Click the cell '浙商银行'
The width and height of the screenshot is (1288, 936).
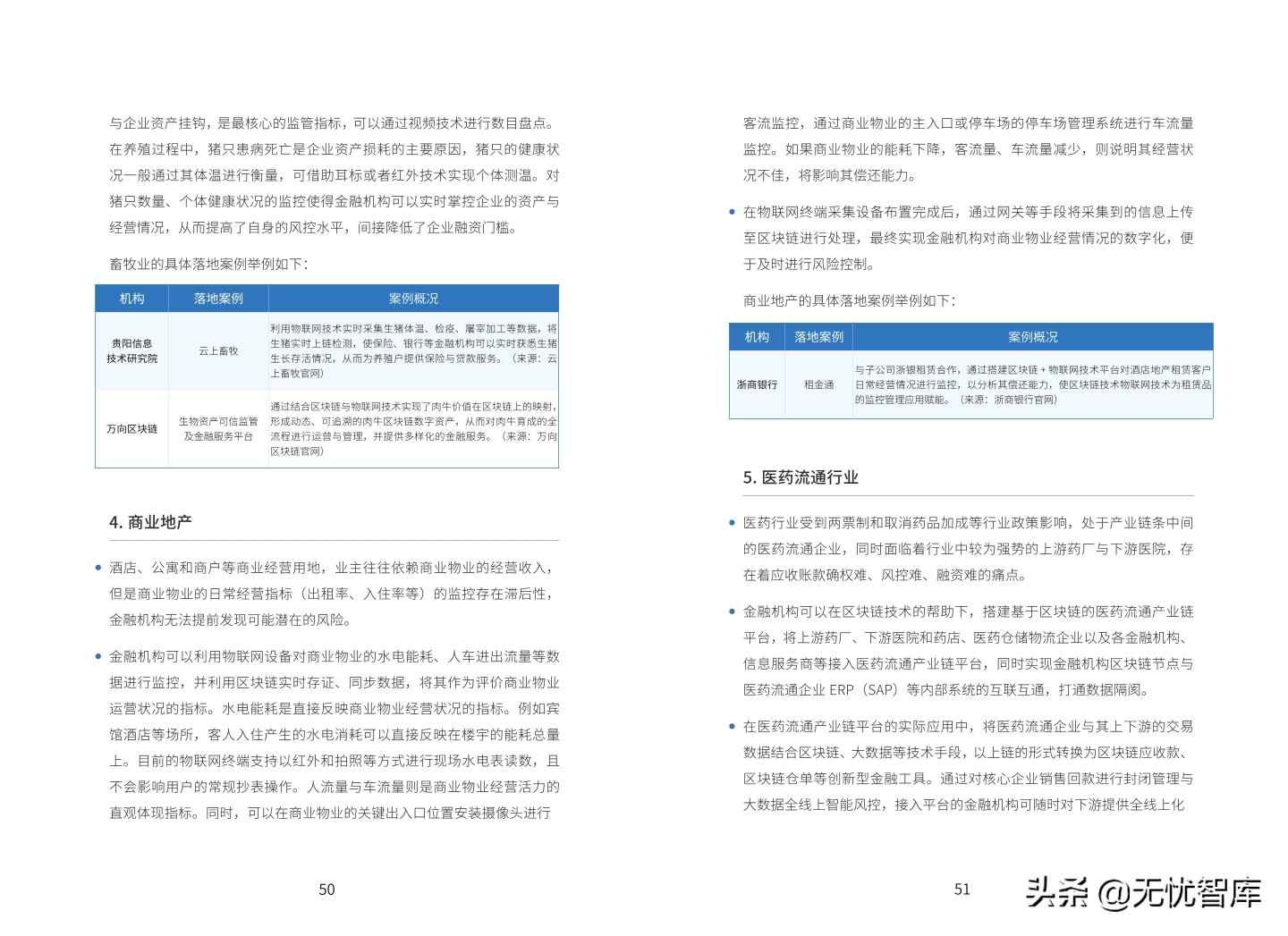pos(757,384)
